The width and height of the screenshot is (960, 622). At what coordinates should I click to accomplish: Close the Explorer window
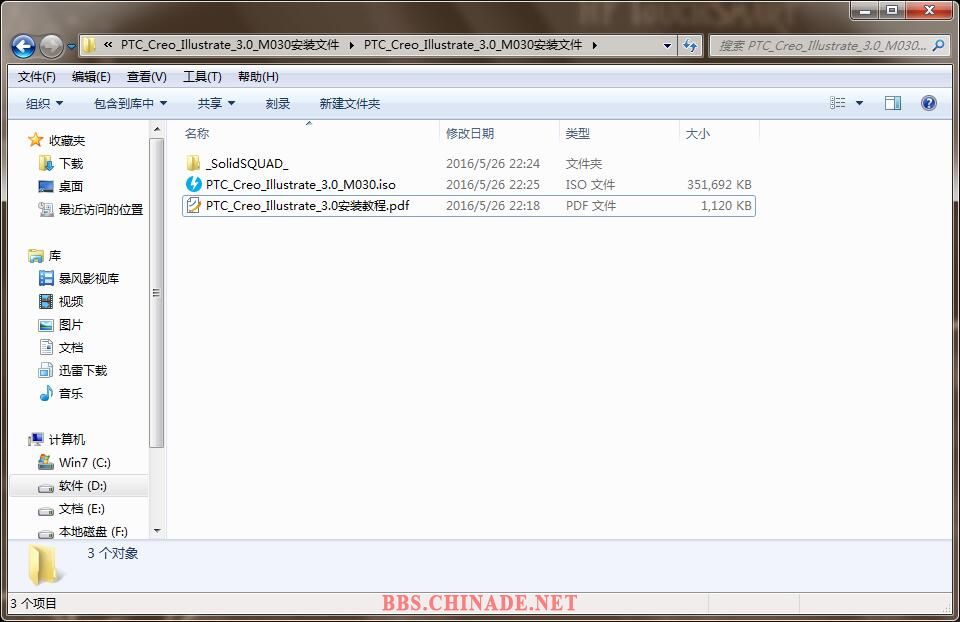[x=929, y=10]
